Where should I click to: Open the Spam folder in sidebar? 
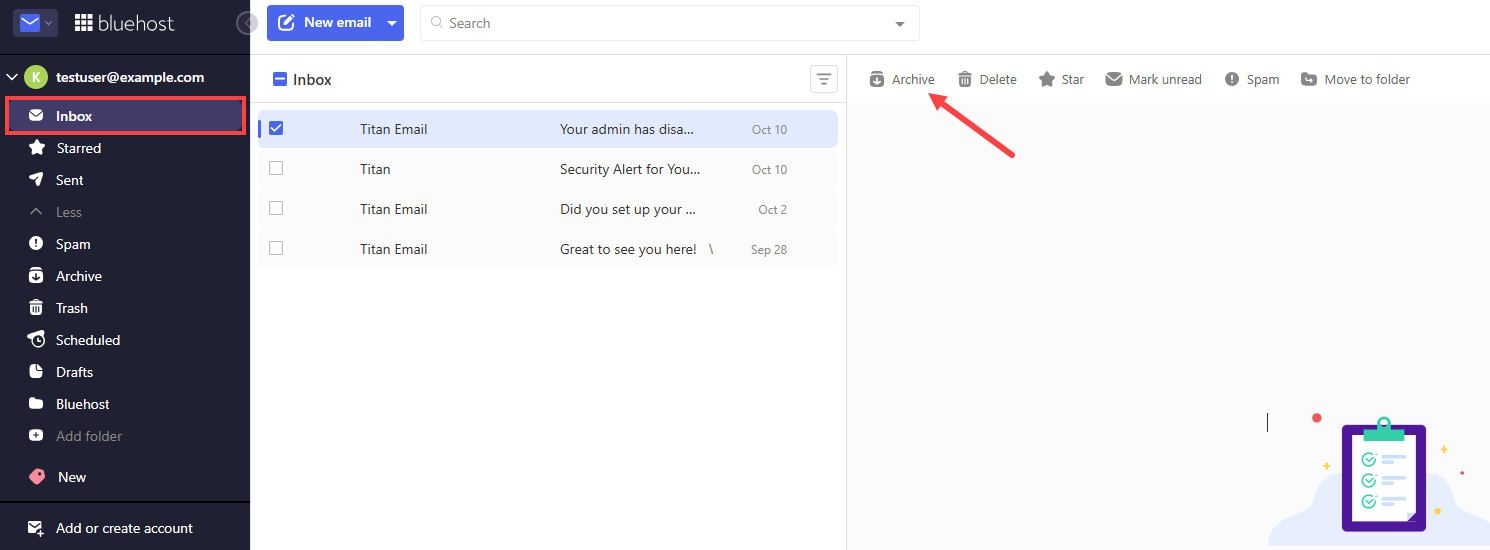pos(73,244)
